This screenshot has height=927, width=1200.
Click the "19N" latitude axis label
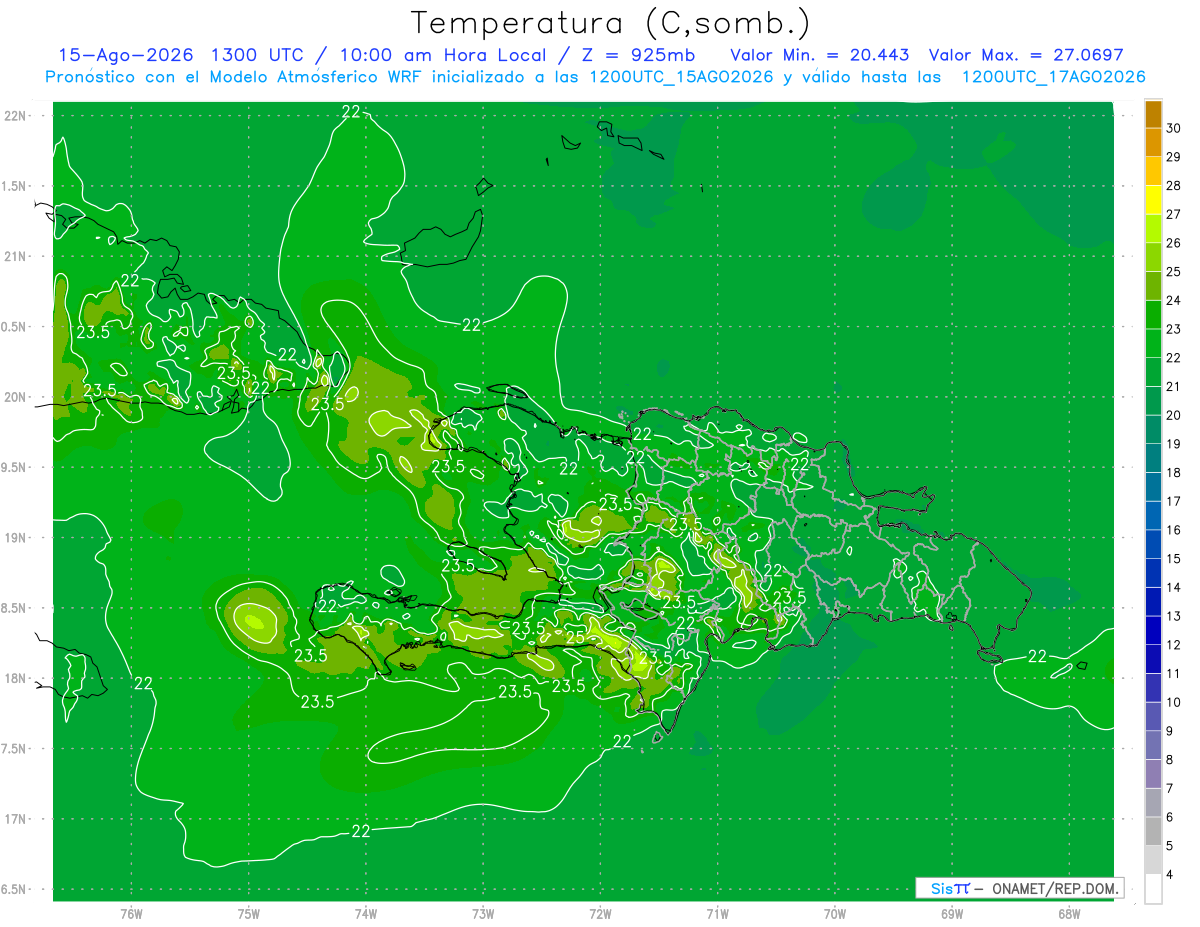click(x=15, y=537)
